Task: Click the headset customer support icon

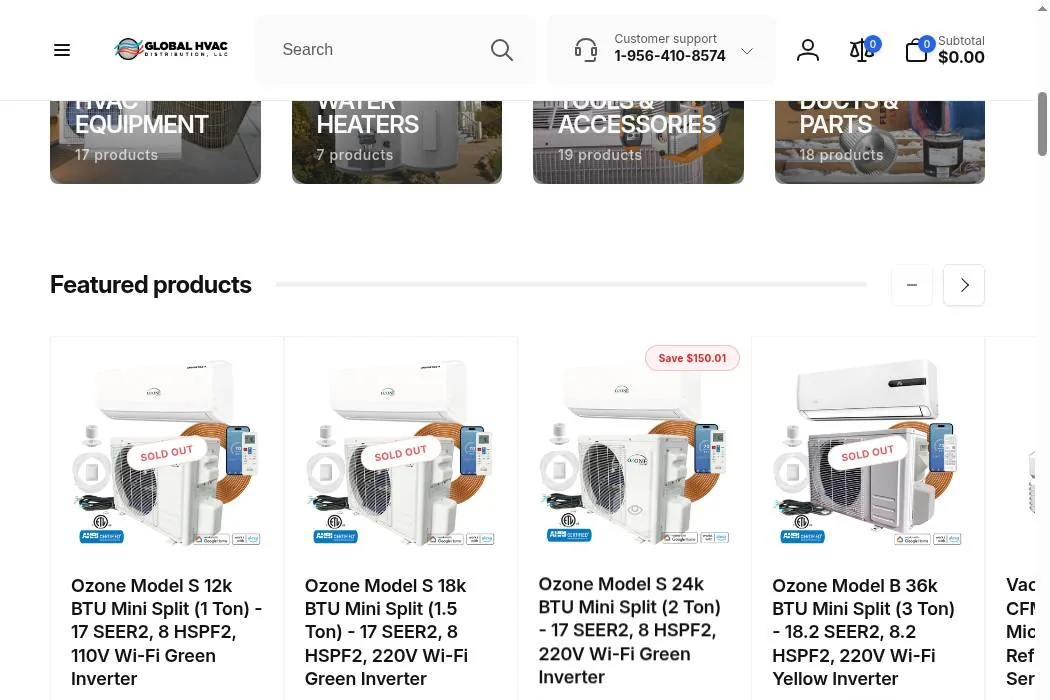Action: (x=585, y=50)
